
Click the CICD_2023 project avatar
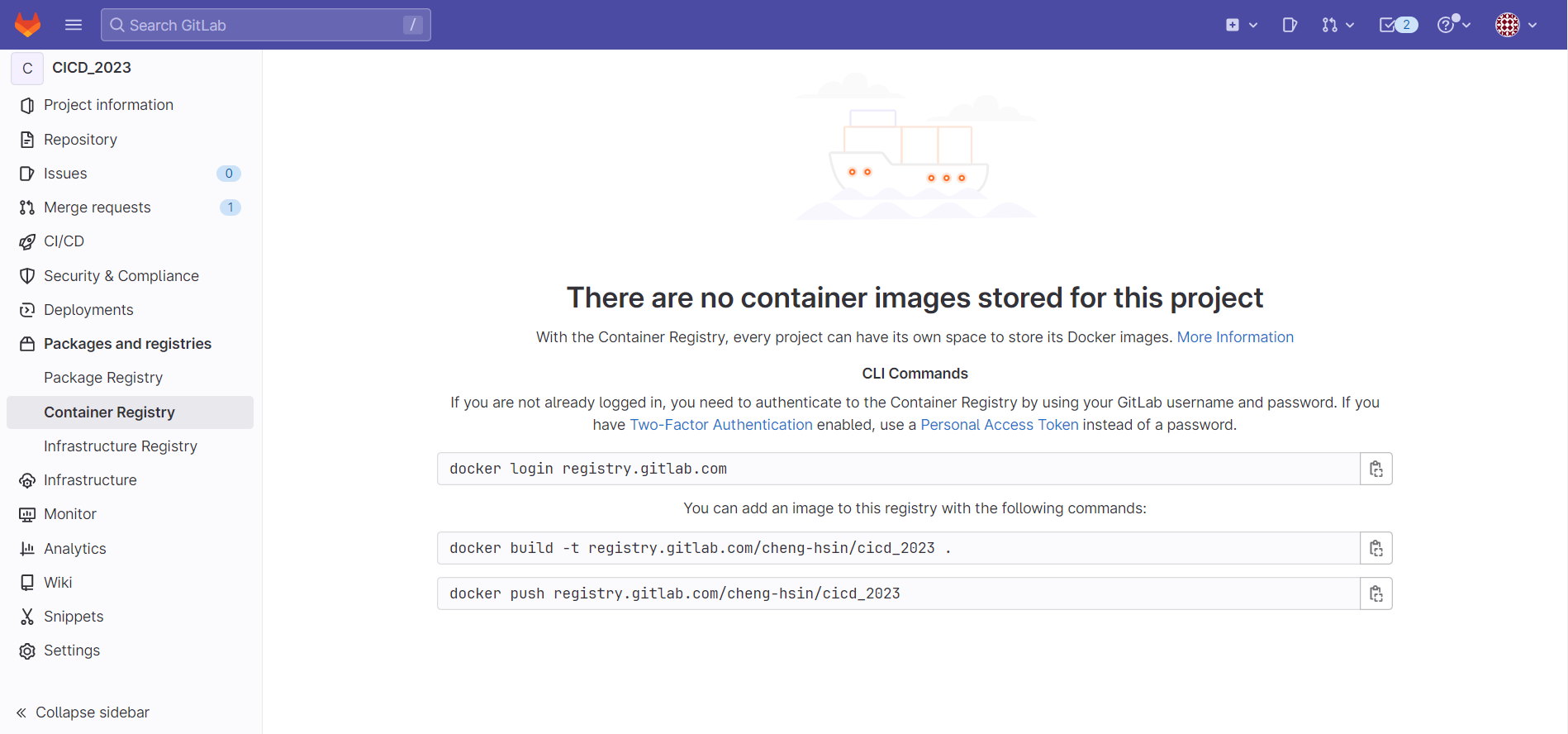(x=27, y=68)
